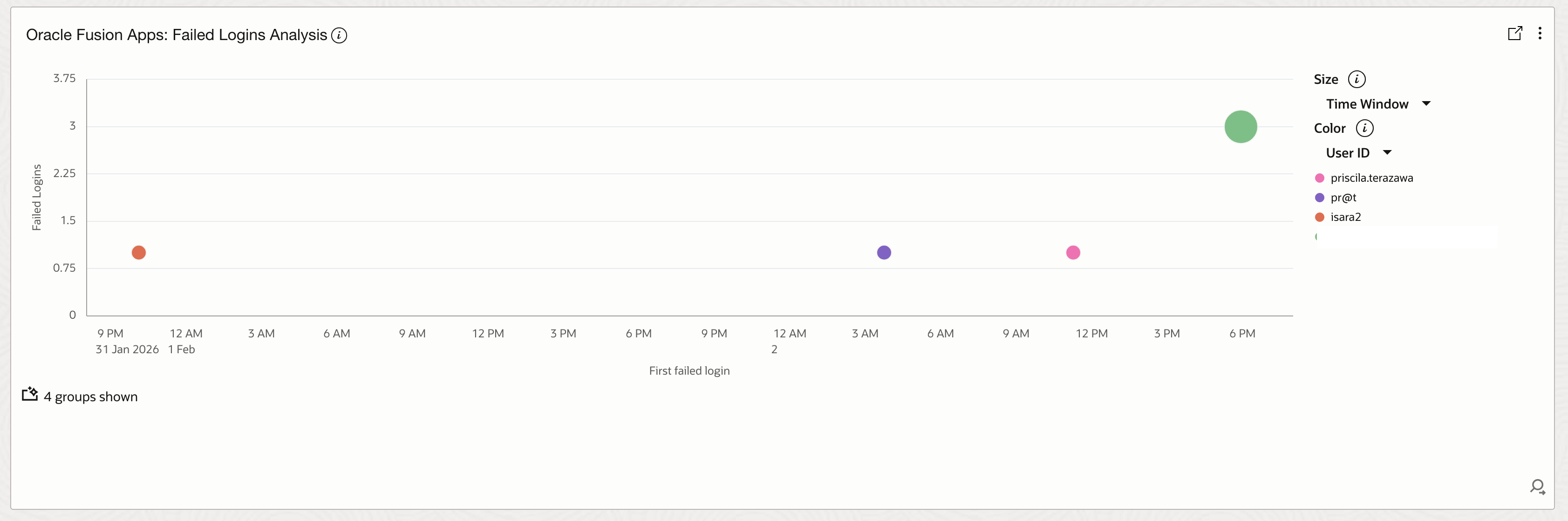Click the magnifier search icon at bottom right
Image resolution: width=1568 pixels, height=521 pixels.
(x=1538, y=487)
